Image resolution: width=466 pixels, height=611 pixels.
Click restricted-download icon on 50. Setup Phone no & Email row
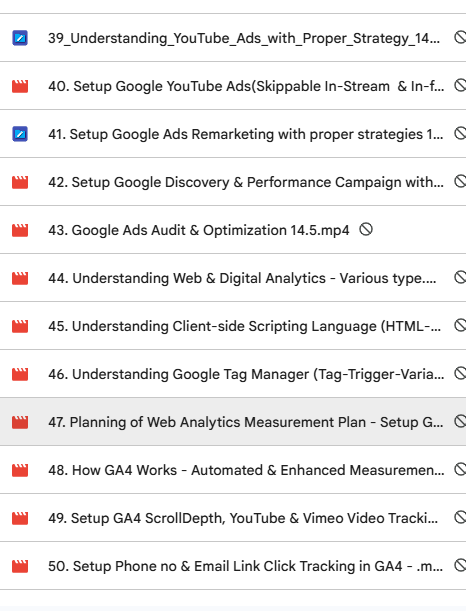tap(461, 565)
